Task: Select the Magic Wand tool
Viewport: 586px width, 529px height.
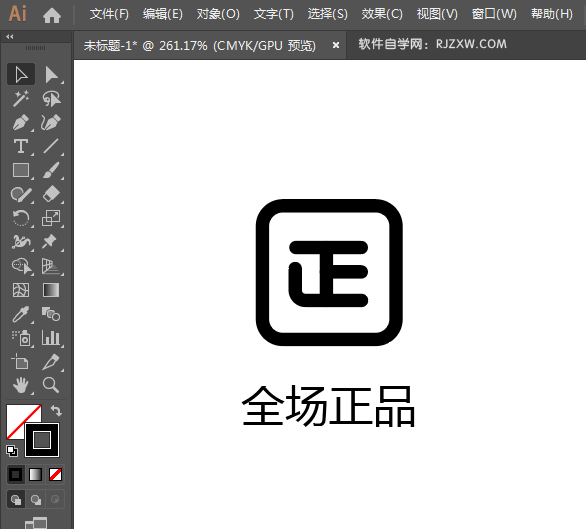Action: point(21,98)
